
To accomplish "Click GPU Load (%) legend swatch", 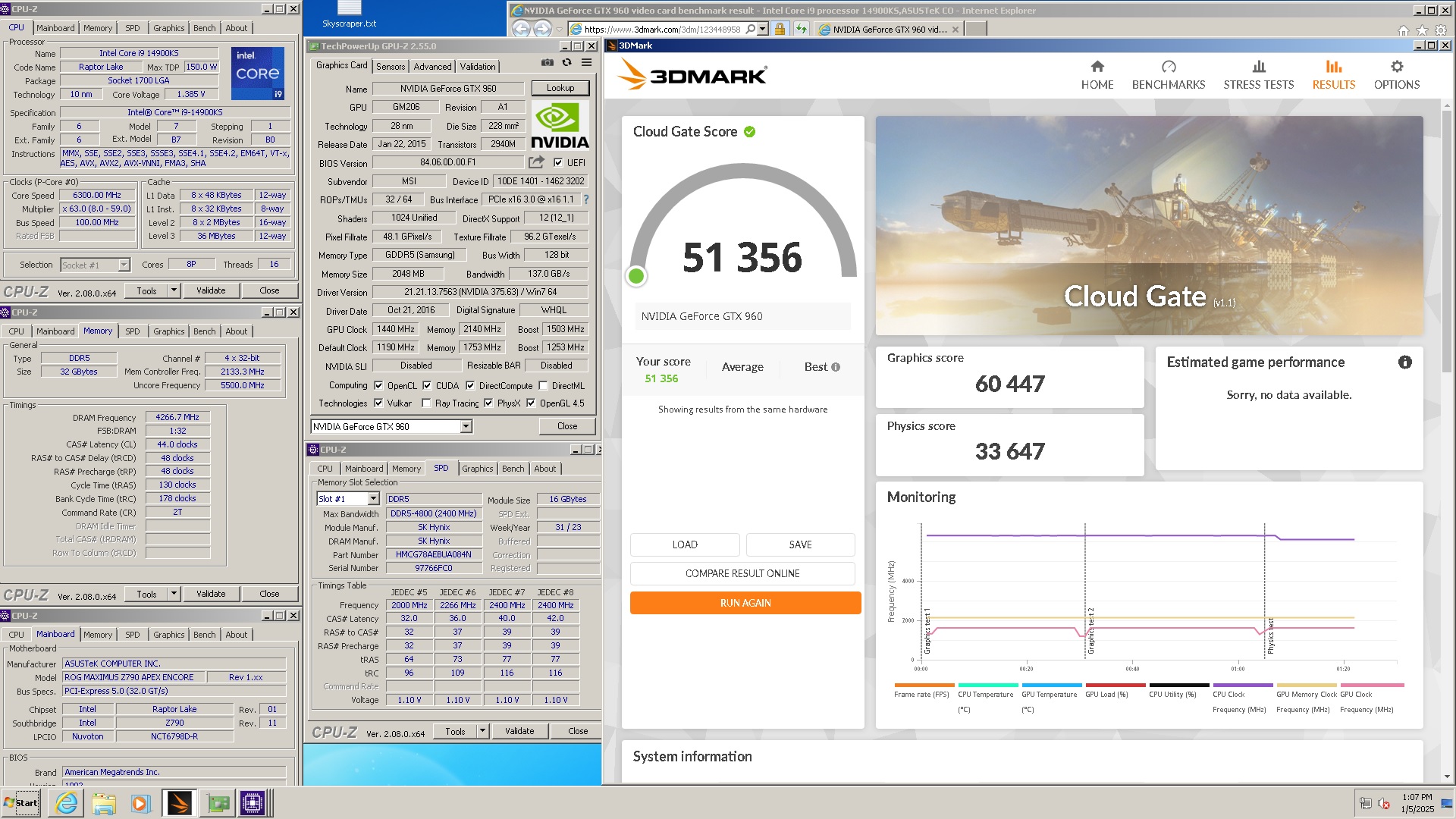I will pos(1114,685).
